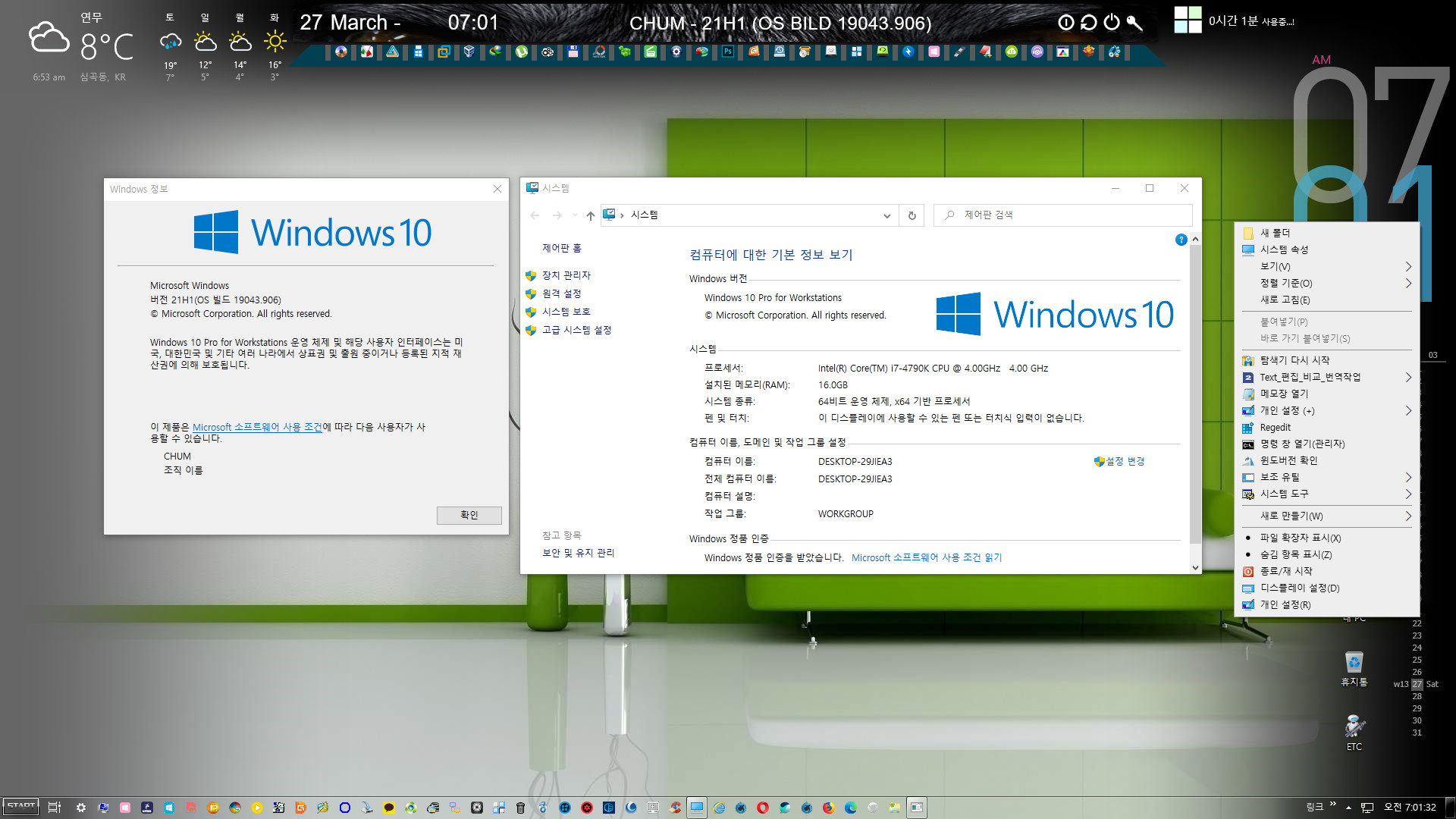Click the 시스템 breadcrumb in the address bar
The height and width of the screenshot is (819, 1456).
[x=644, y=215]
